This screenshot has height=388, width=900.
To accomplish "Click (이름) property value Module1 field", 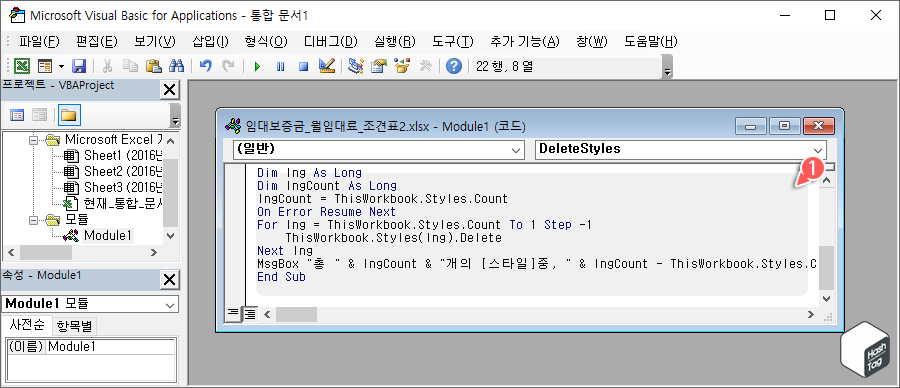I will [x=111, y=347].
